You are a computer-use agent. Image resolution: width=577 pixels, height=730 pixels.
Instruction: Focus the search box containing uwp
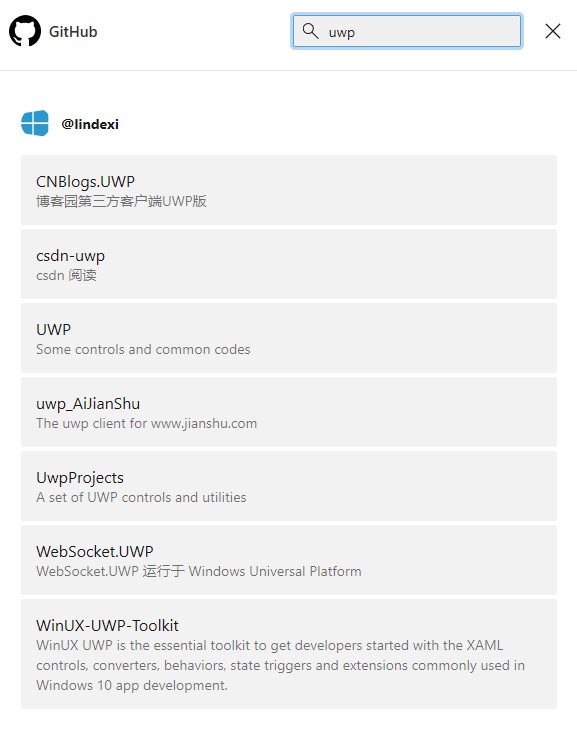(x=407, y=31)
